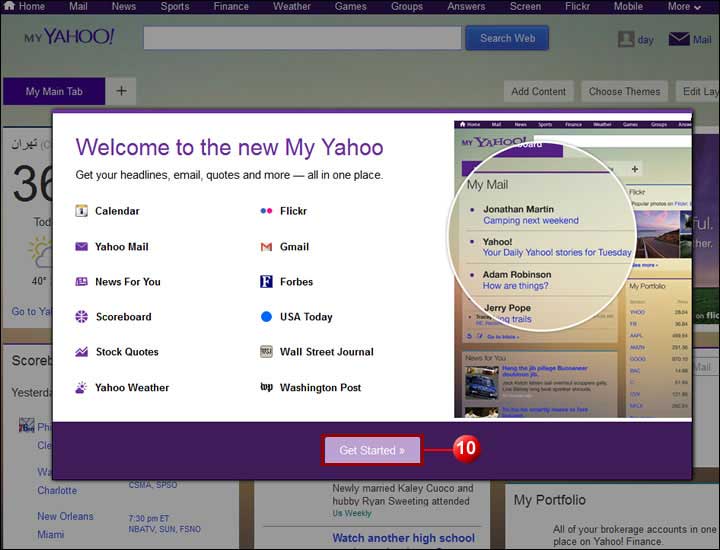Click the Mail envelope icon in header
This screenshot has width=720, height=550.
[679, 39]
